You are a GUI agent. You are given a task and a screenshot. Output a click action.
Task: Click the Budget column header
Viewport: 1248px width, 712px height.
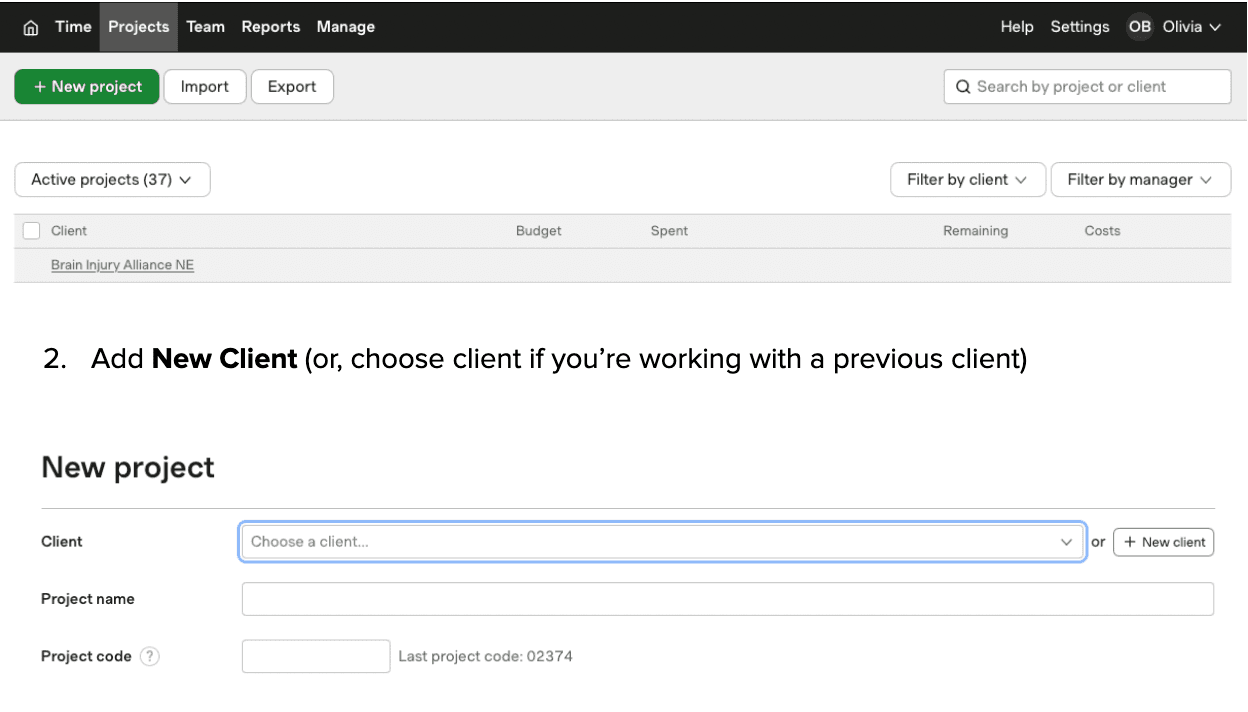point(539,231)
